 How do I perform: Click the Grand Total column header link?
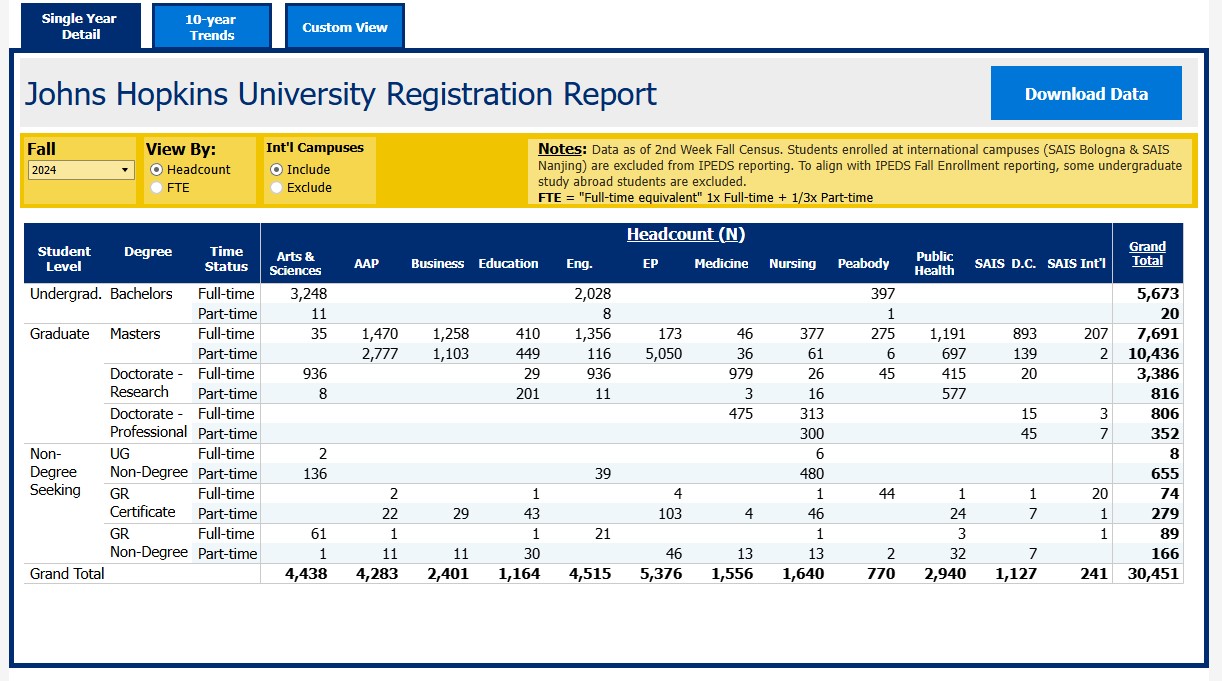[1147, 253]
